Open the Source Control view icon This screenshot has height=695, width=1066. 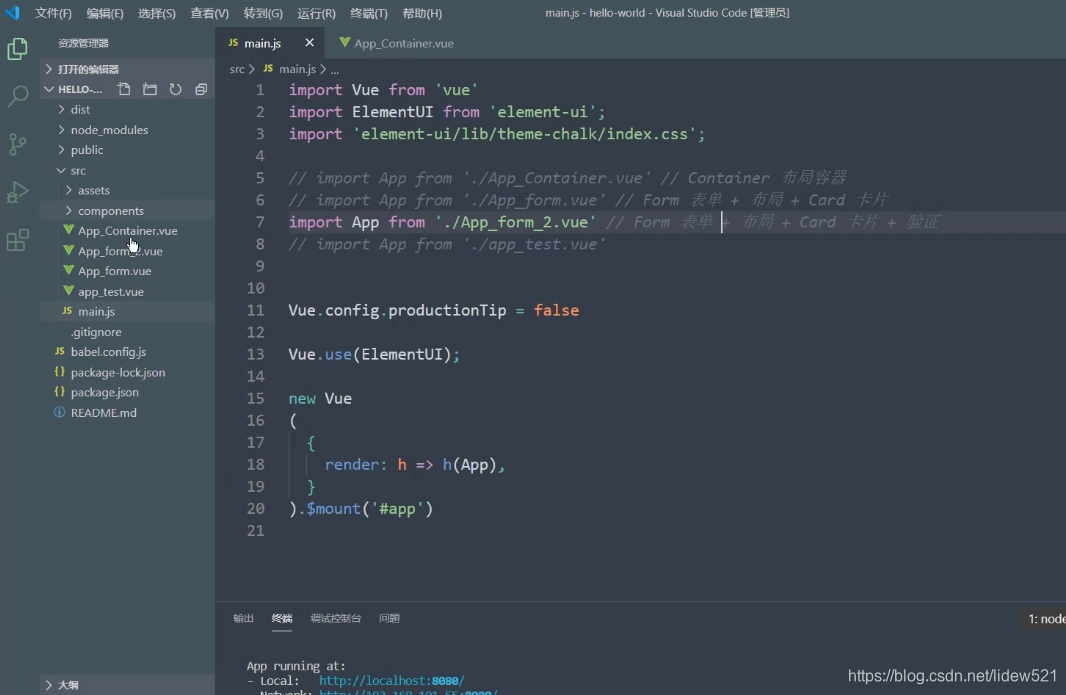click(x=17, y=144)
